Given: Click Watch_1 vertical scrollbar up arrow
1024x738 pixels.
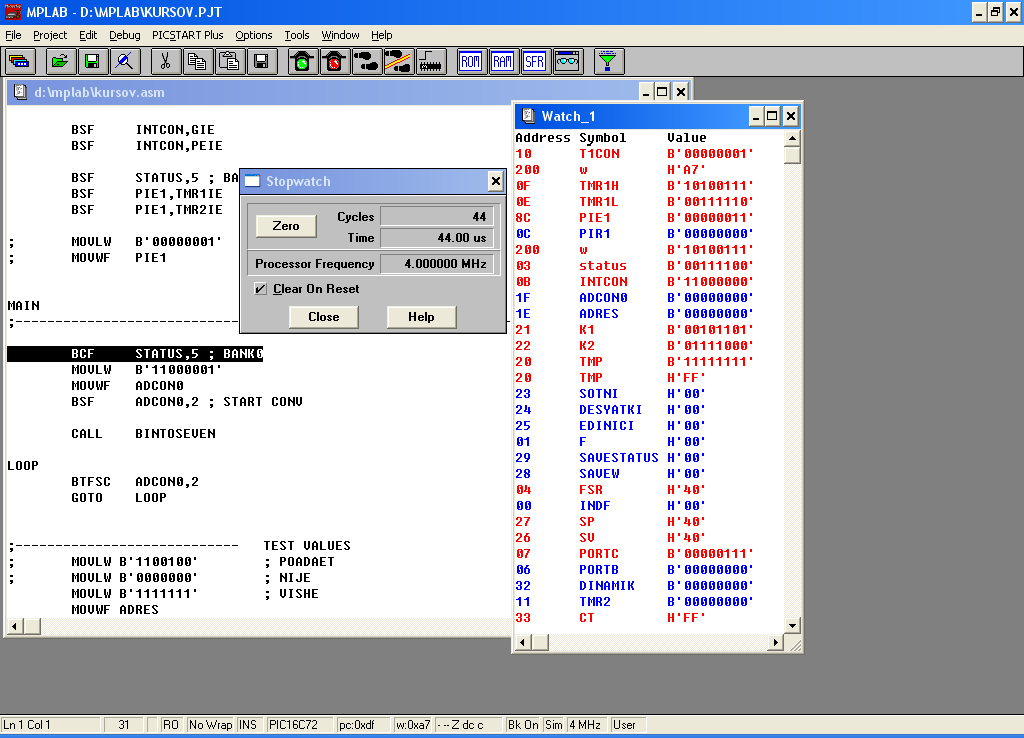Looking at the screenshot, I should pyautogui.click(x=792, y=138).
